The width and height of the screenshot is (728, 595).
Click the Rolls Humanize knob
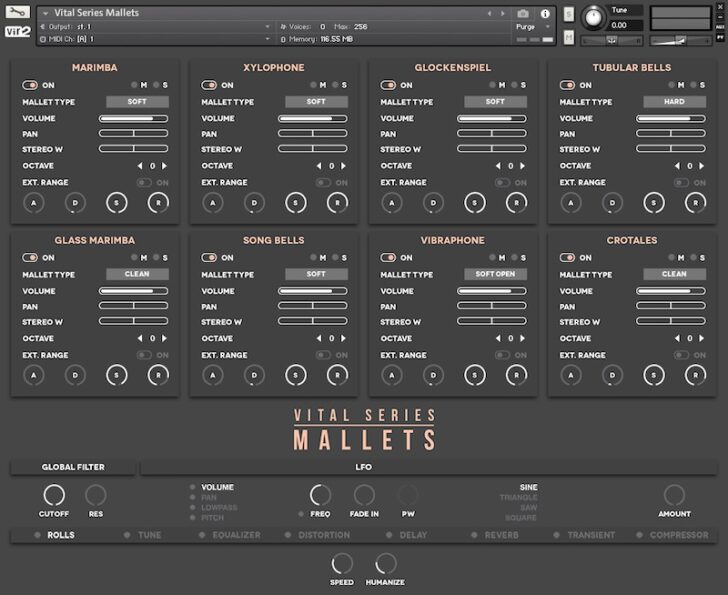[385, 564]
